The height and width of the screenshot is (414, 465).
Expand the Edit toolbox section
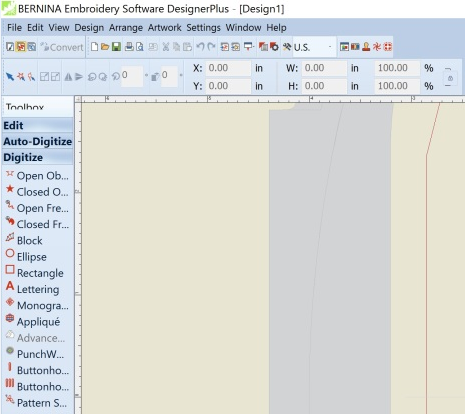point(37,126)
